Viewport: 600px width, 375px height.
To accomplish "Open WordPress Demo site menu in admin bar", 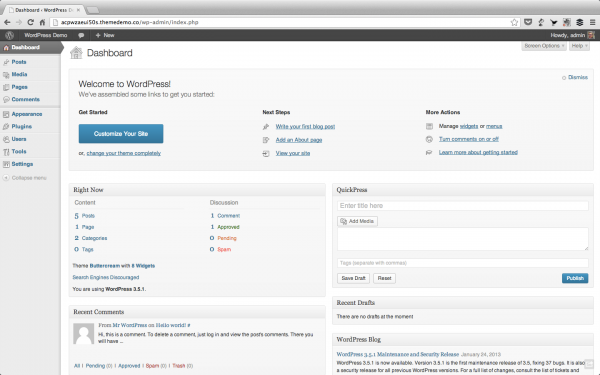I will tap(46, 35).
